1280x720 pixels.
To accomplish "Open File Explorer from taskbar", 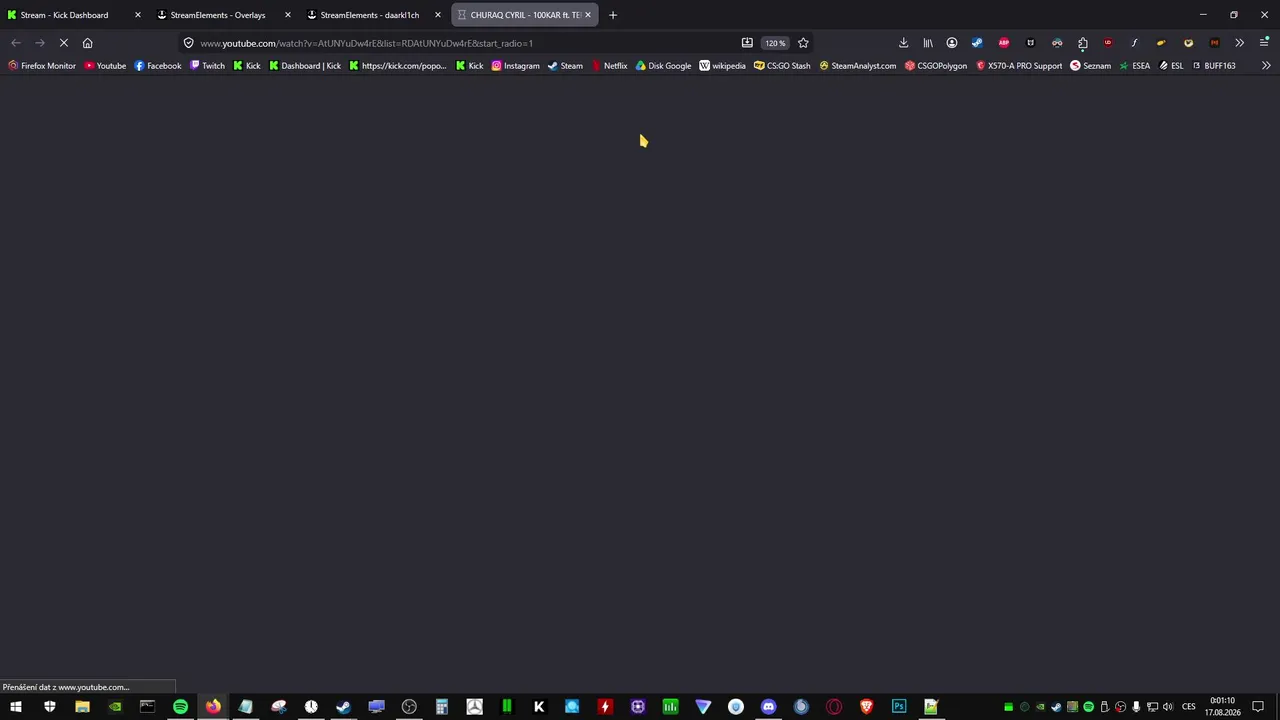I will coord(82,707).
